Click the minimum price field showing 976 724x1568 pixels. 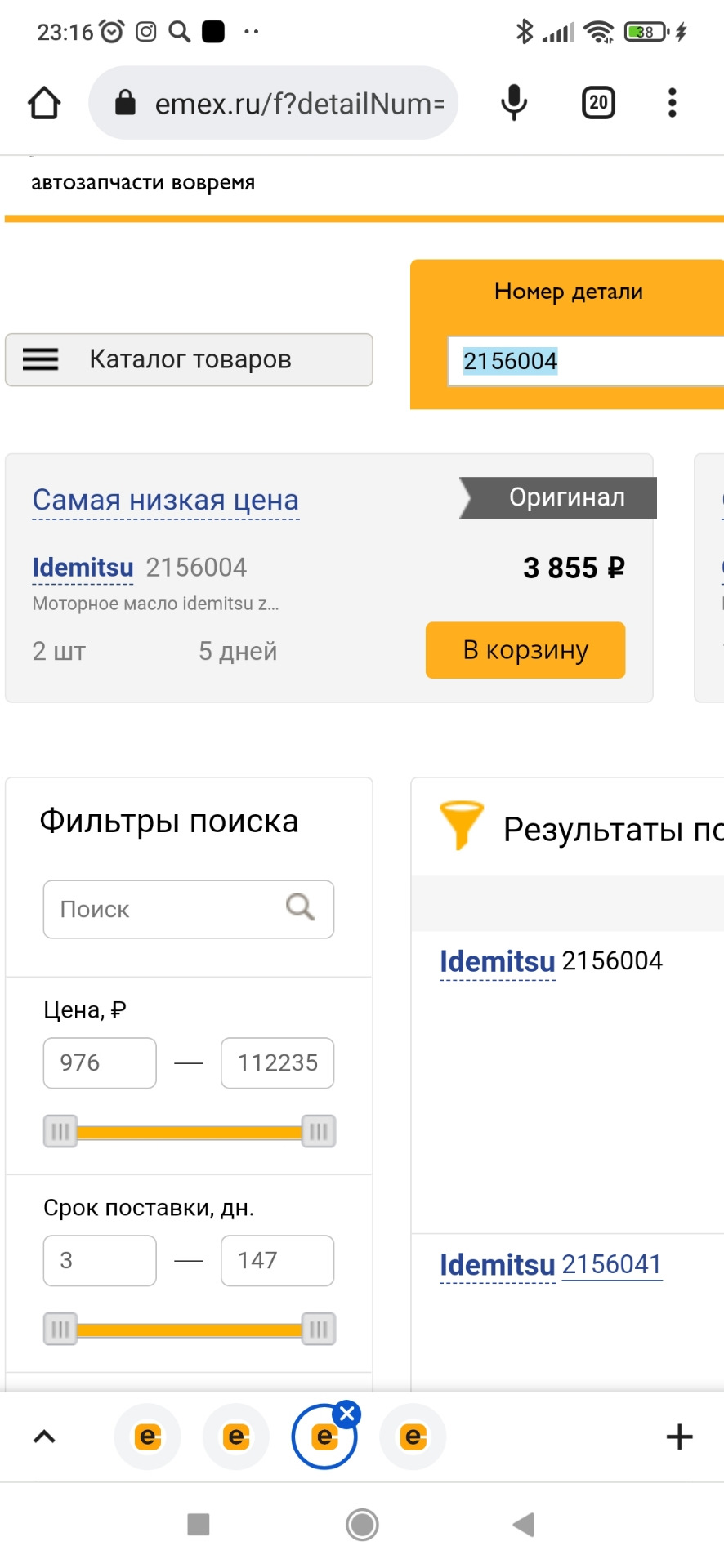(100, 1062)
